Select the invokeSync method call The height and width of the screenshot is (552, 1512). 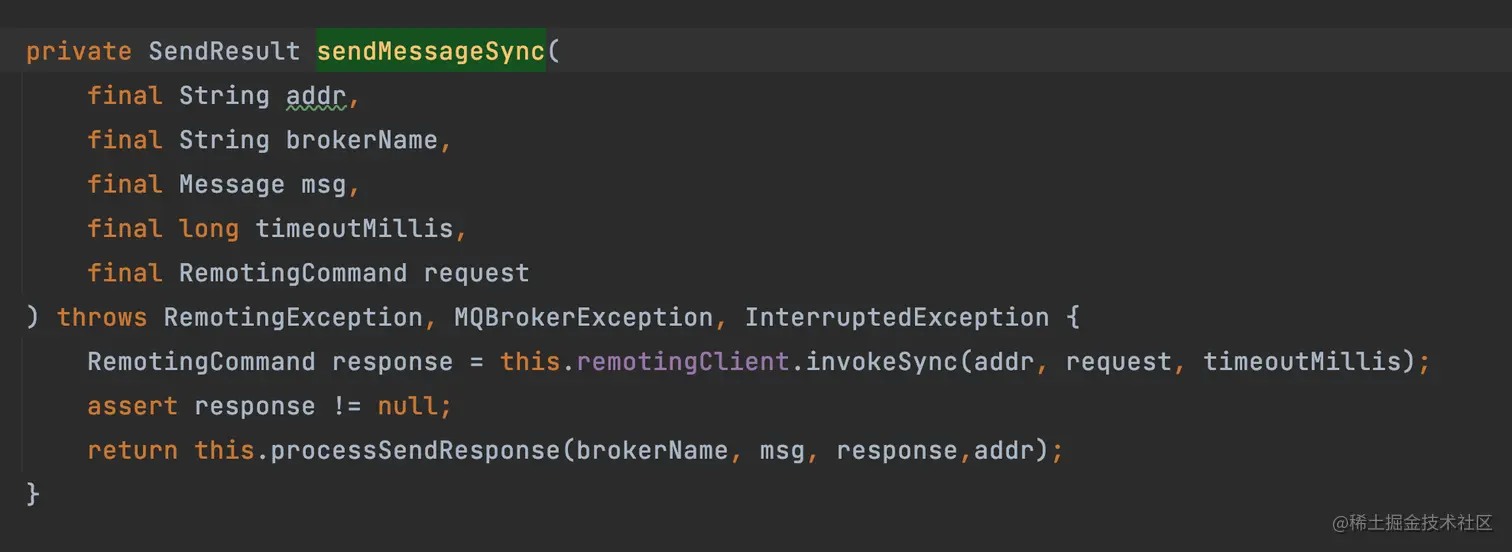[x=882, y=362]
